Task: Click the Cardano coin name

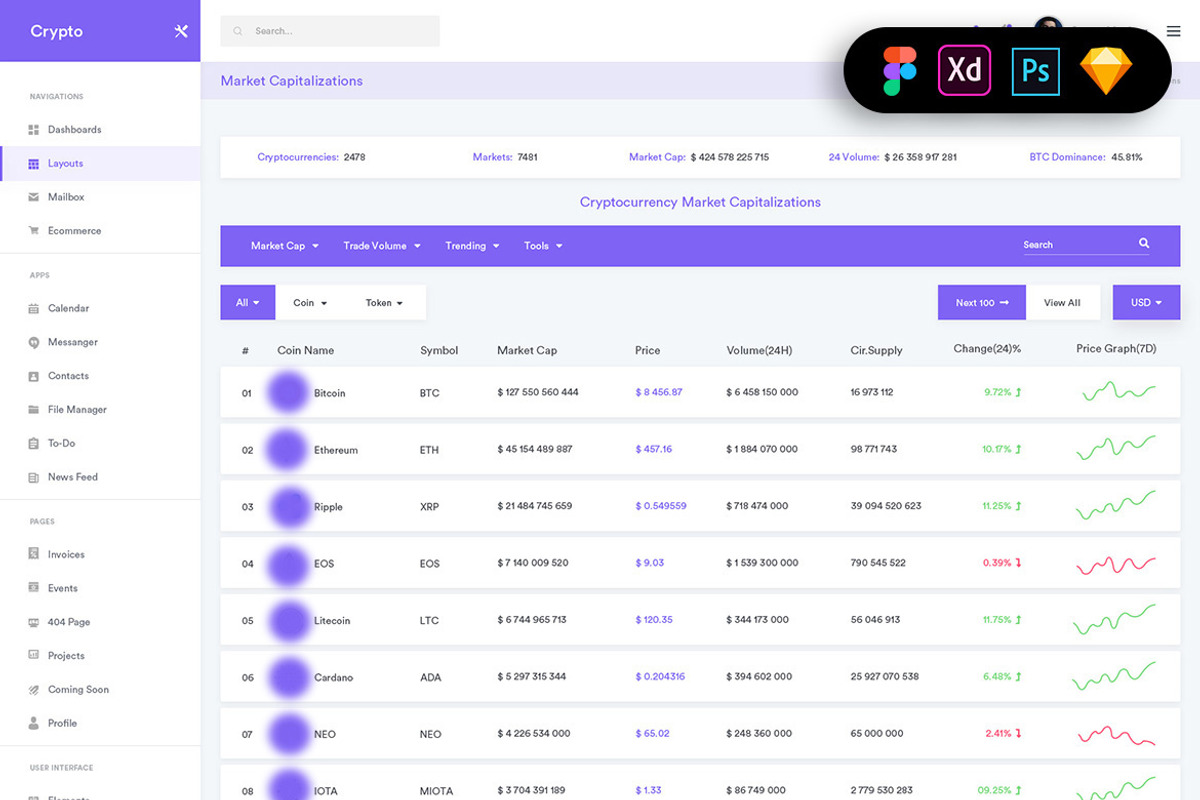Action: [x=333, y=678]
